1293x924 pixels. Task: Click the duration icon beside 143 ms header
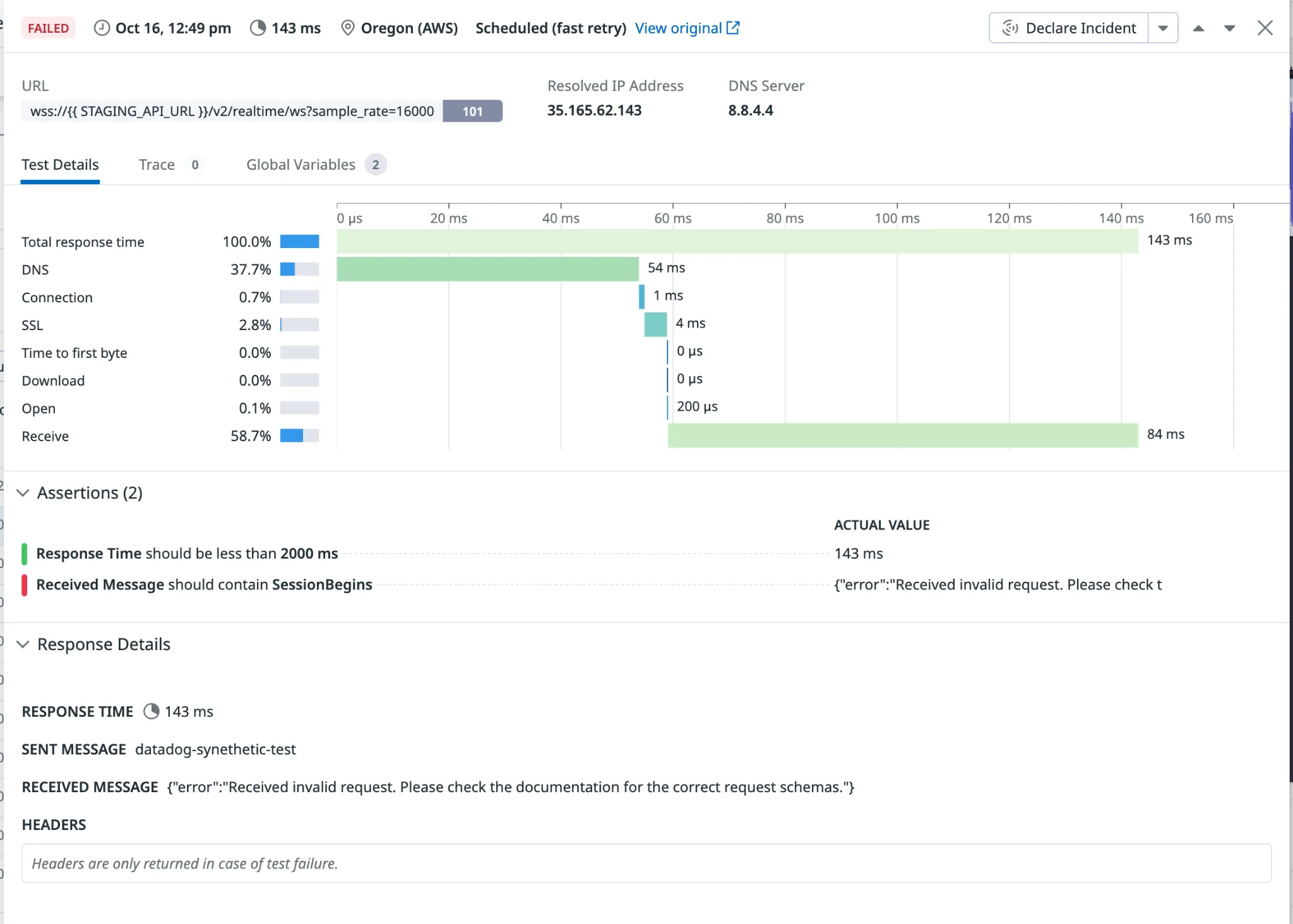point(258,28)
